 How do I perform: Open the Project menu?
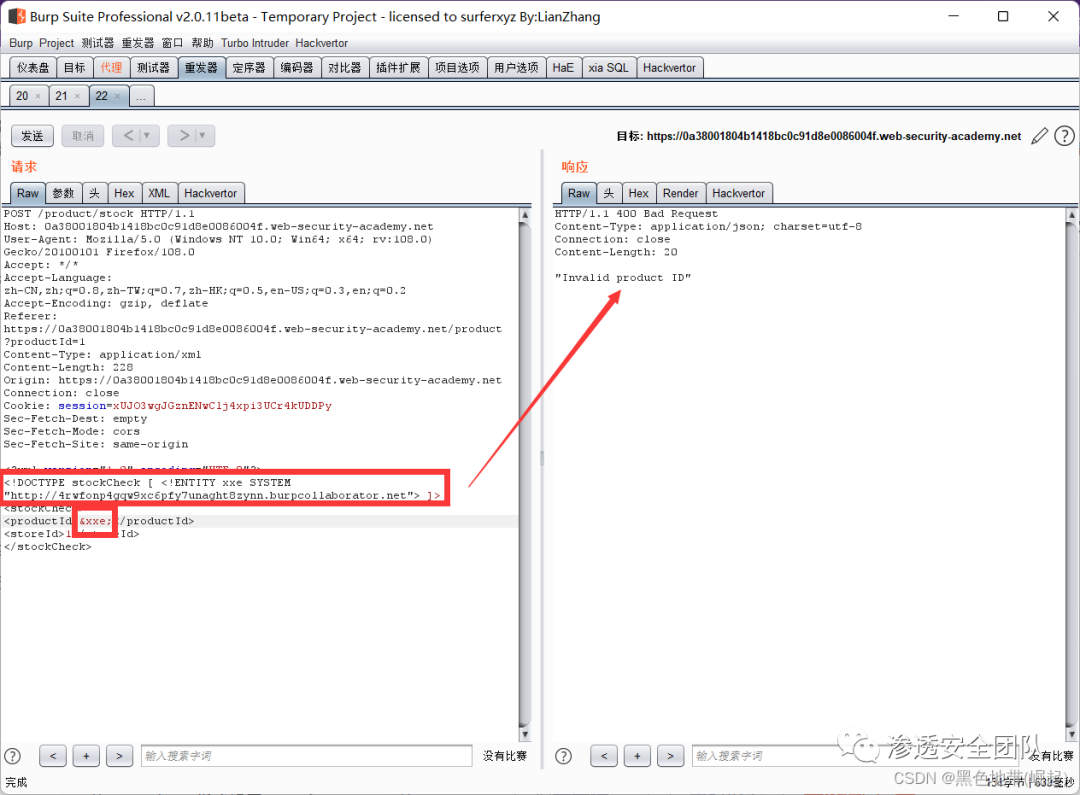pyautogui.click(x=56, y=43)
